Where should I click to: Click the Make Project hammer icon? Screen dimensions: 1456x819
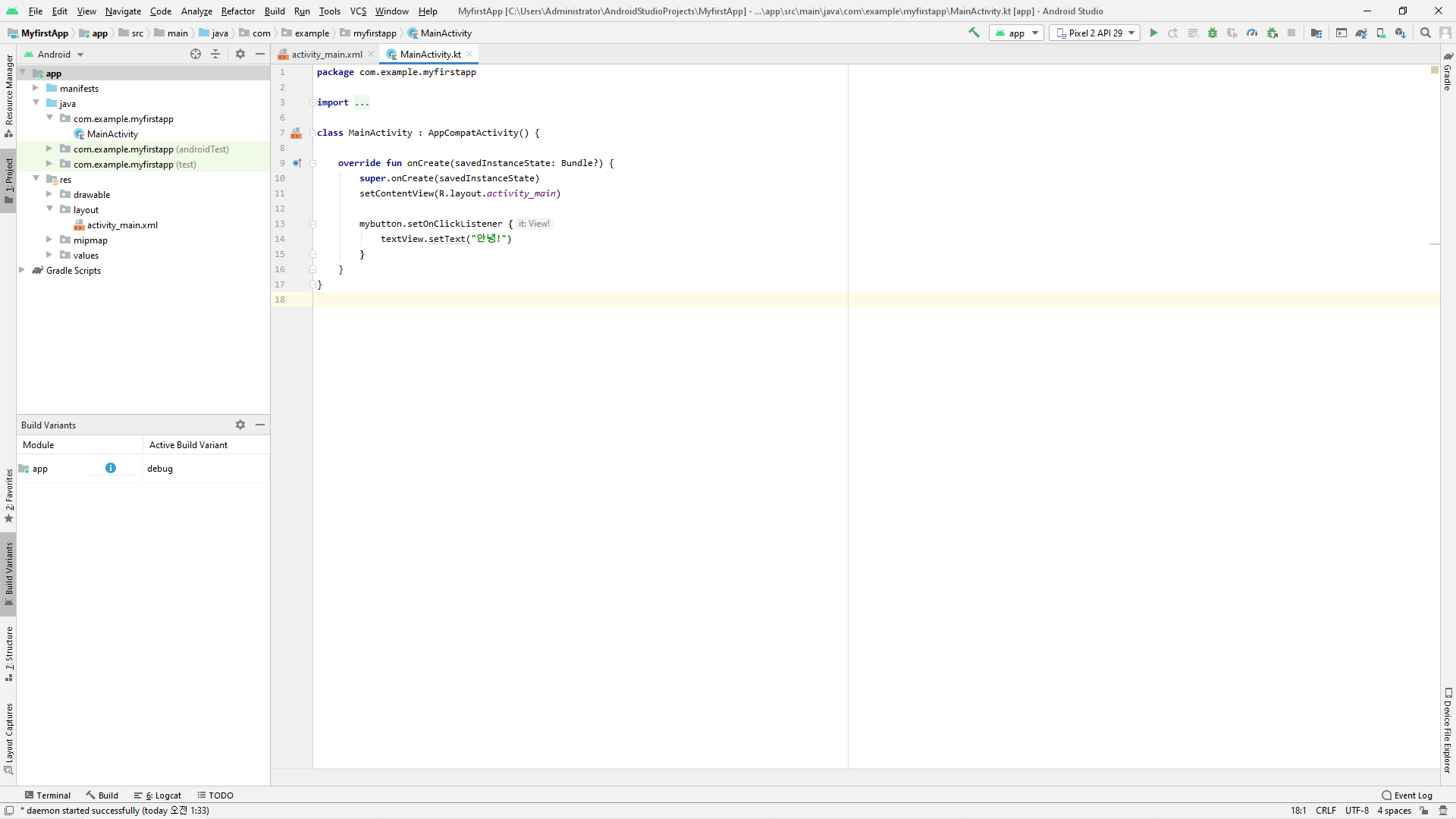click(974, 33)
